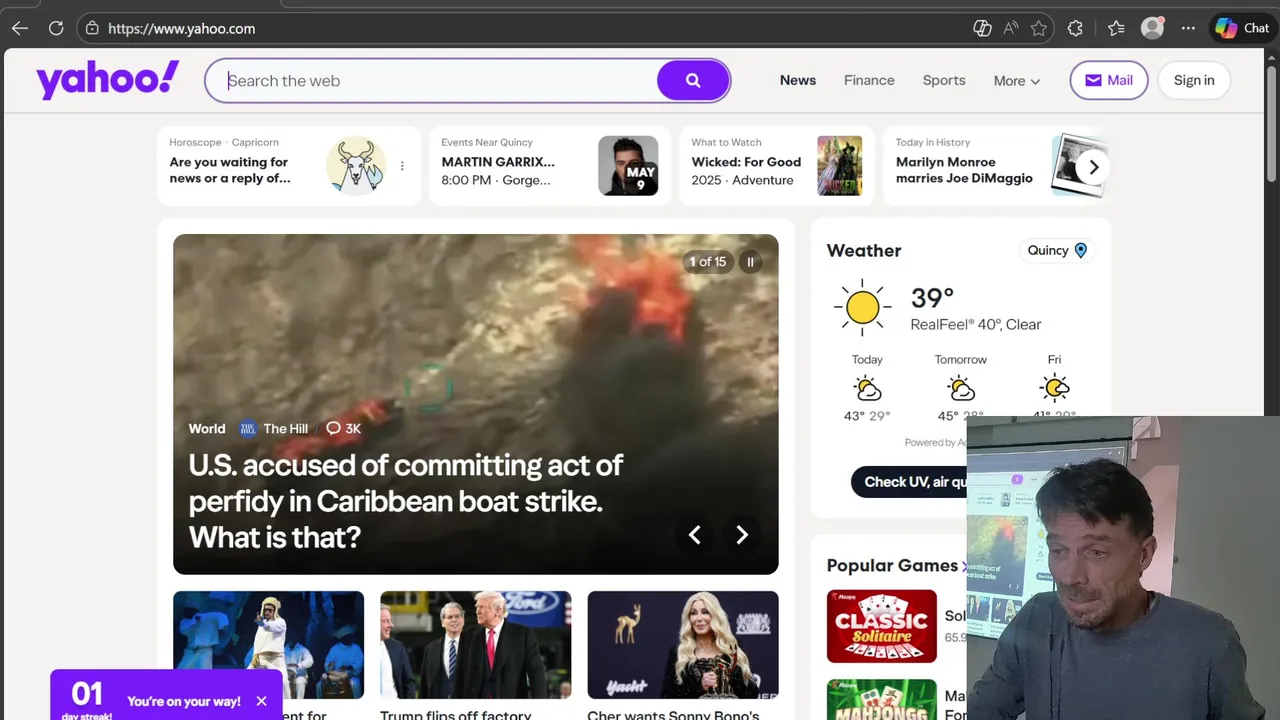
Task: Open the translate page icon in address bar
Action: pyautogui.click(x=982, y=28)
